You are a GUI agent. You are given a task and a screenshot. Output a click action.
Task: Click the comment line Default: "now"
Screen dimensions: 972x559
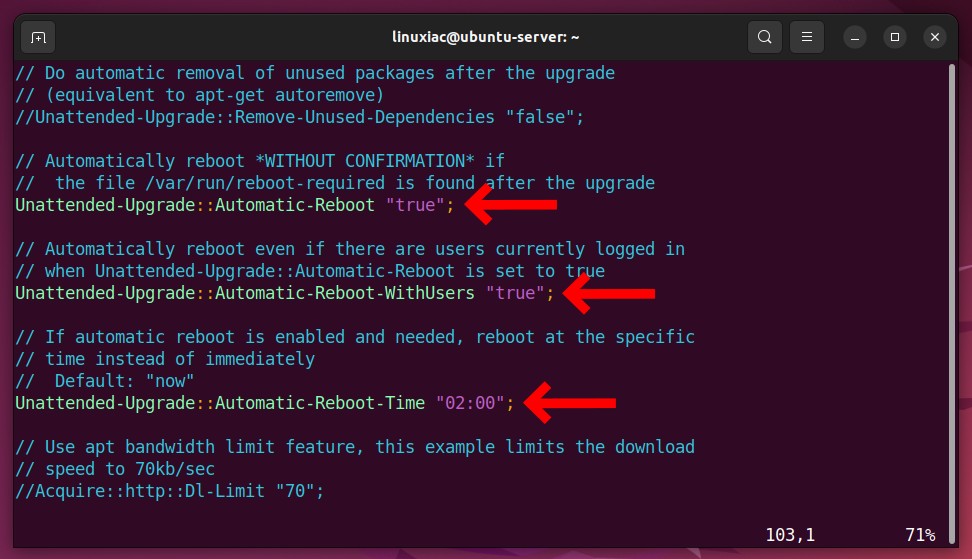105,381
